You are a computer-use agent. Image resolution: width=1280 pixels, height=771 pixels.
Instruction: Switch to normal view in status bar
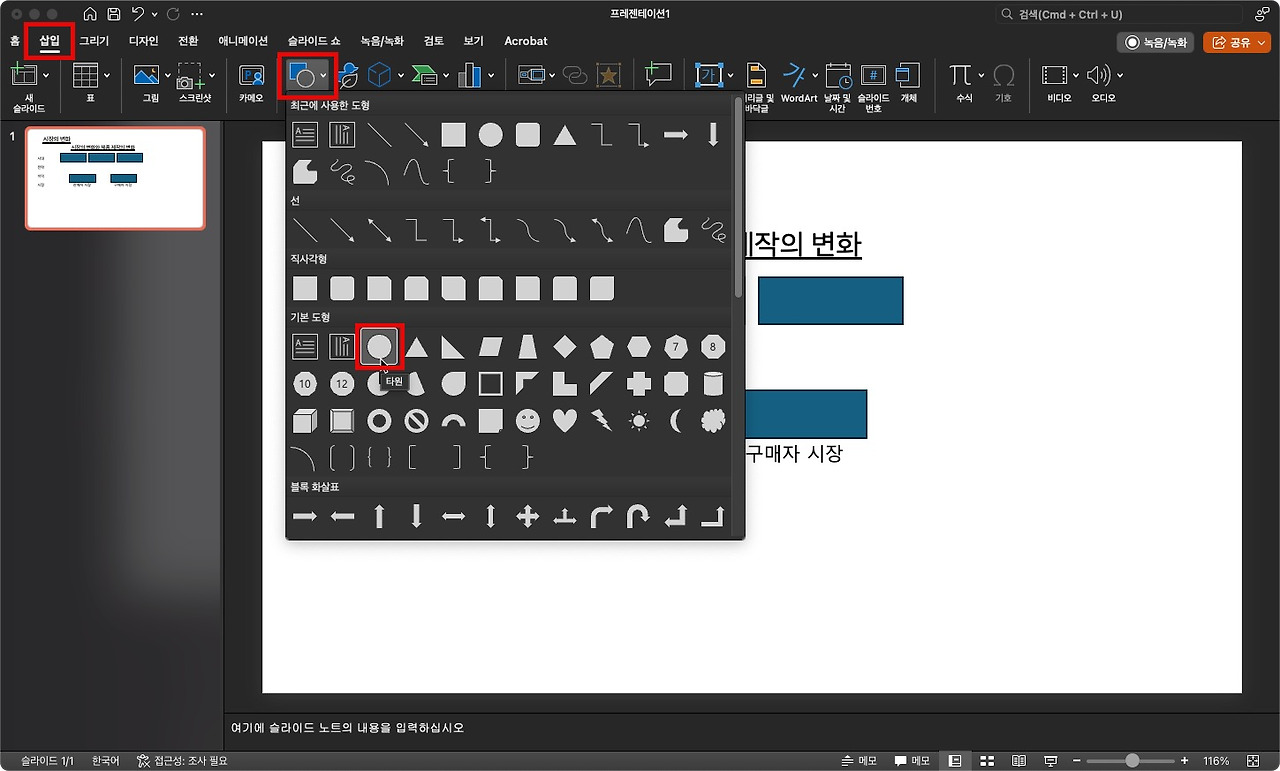pos(955,761)
